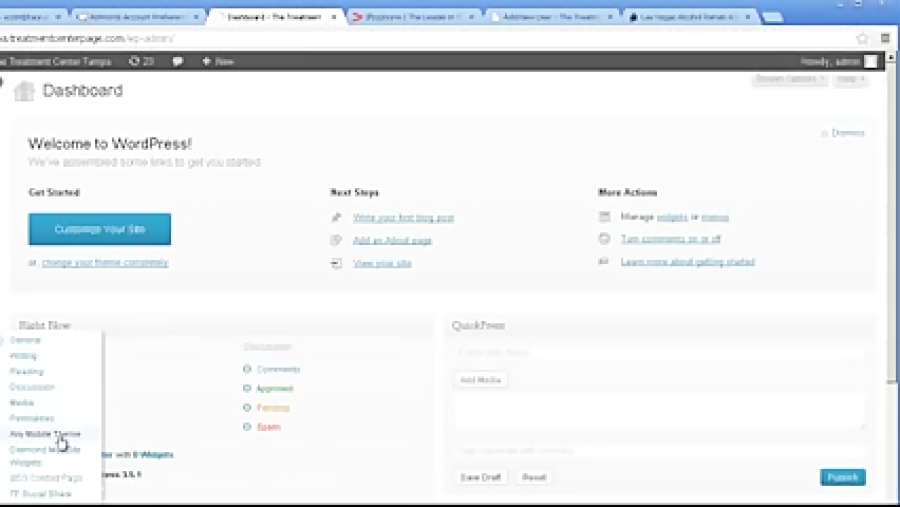The height and width of the screenshot is (507, 900).
Task: Click the widgets icon beside Manage widgets
Action: (604, 216)
